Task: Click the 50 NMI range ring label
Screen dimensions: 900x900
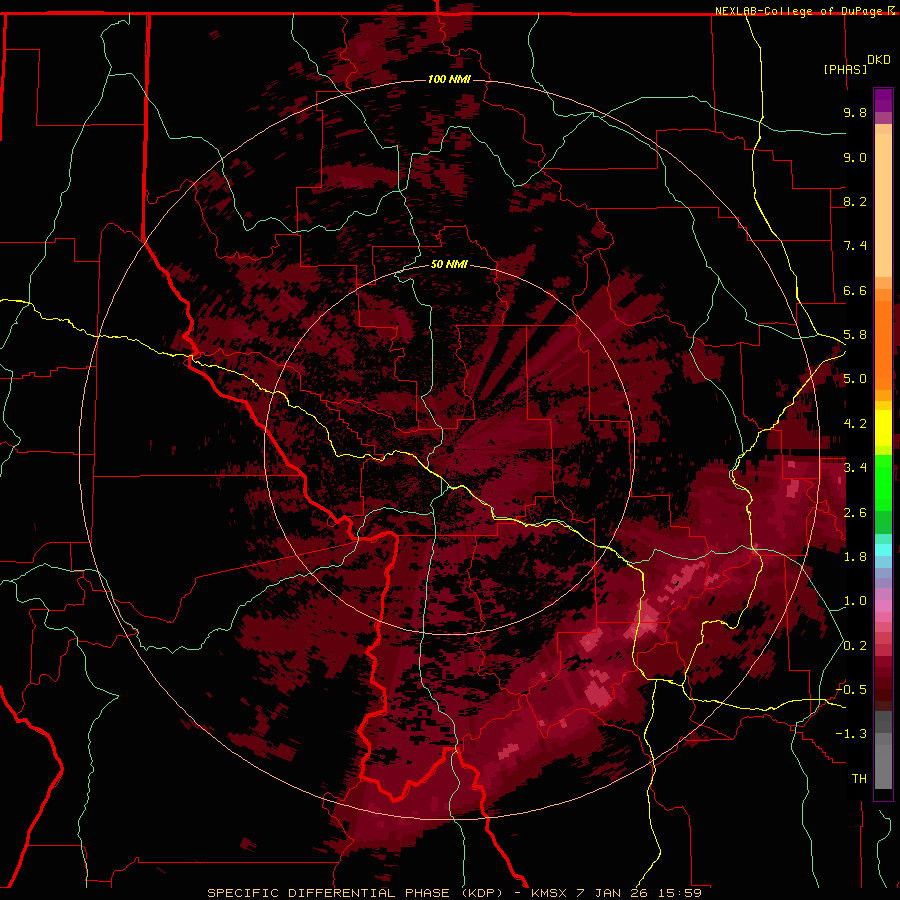Action: click(x=449, y=264)
